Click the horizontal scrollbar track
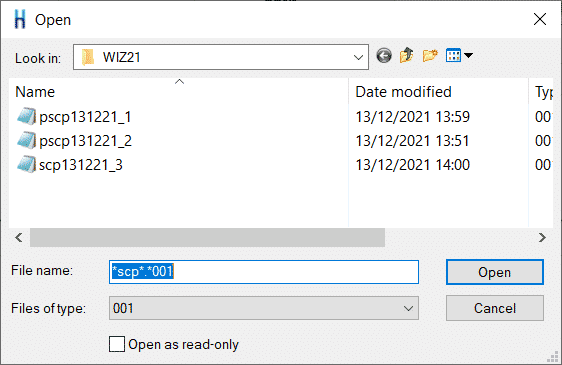 (460, 237)
